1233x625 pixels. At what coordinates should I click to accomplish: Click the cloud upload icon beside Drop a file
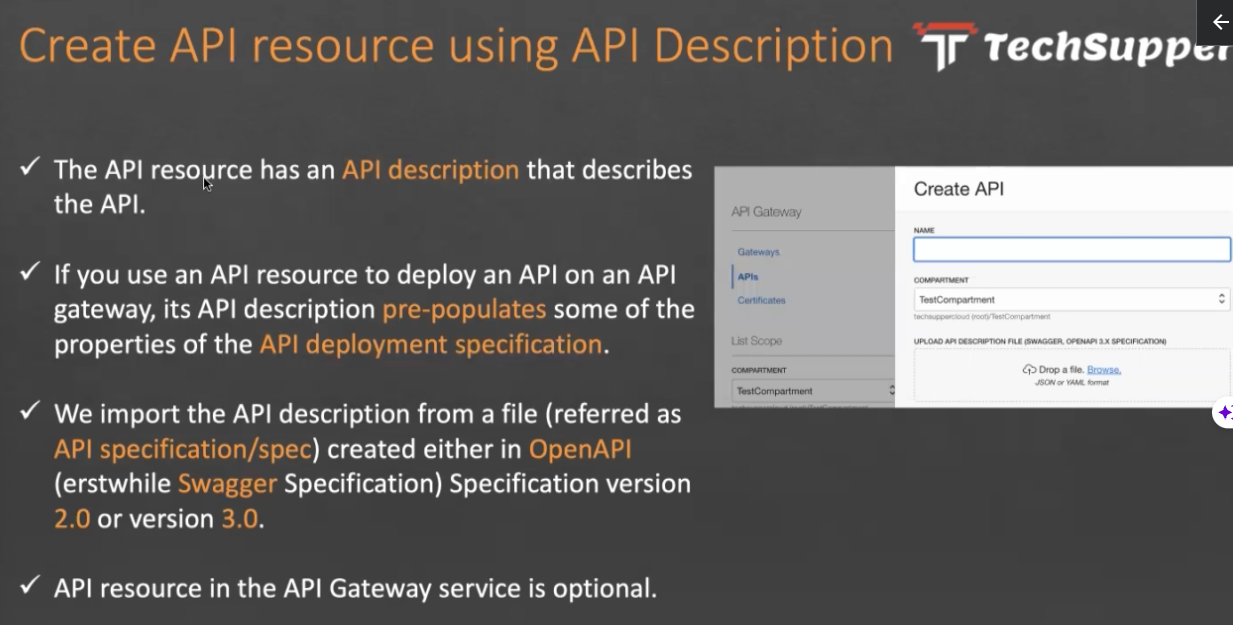(x=1029, y=370)
